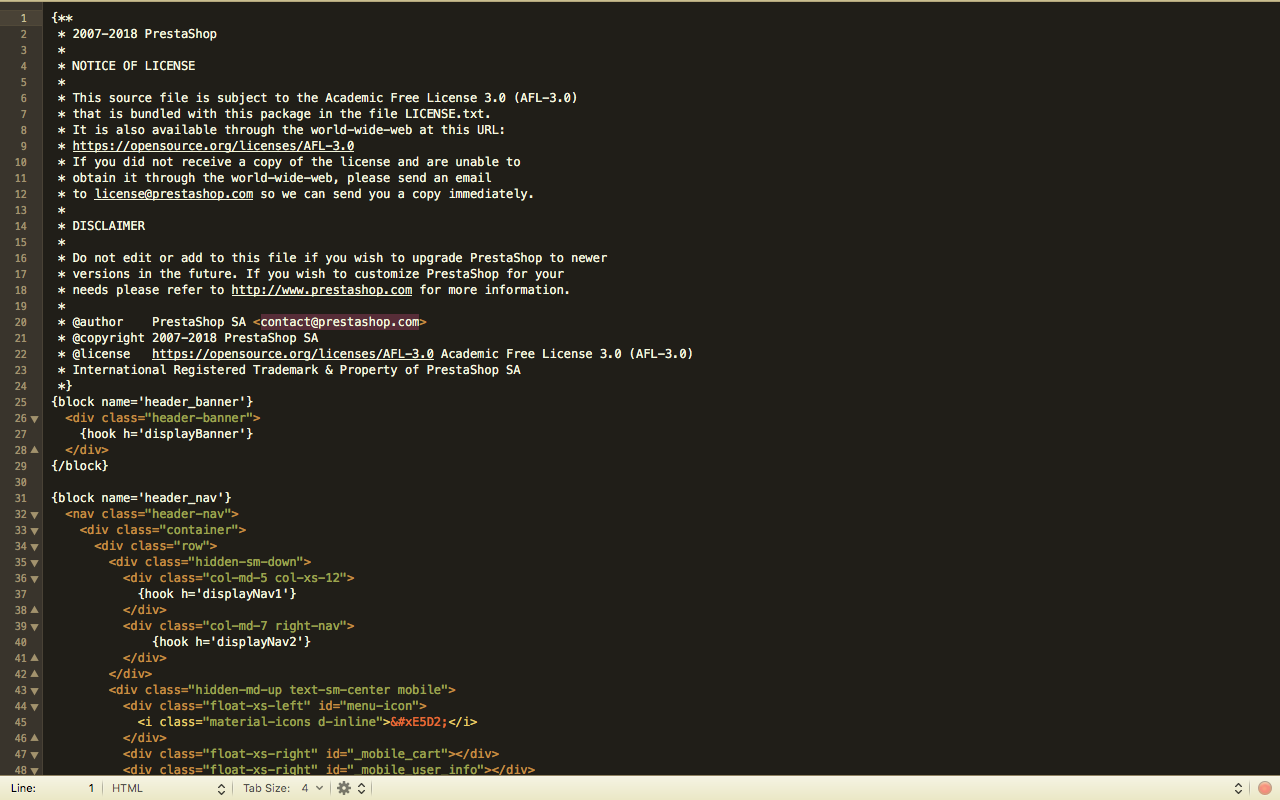Click the closing fold arrow on line 41
This screenshot has width=1280, height=800.
[x=35, y=658]
